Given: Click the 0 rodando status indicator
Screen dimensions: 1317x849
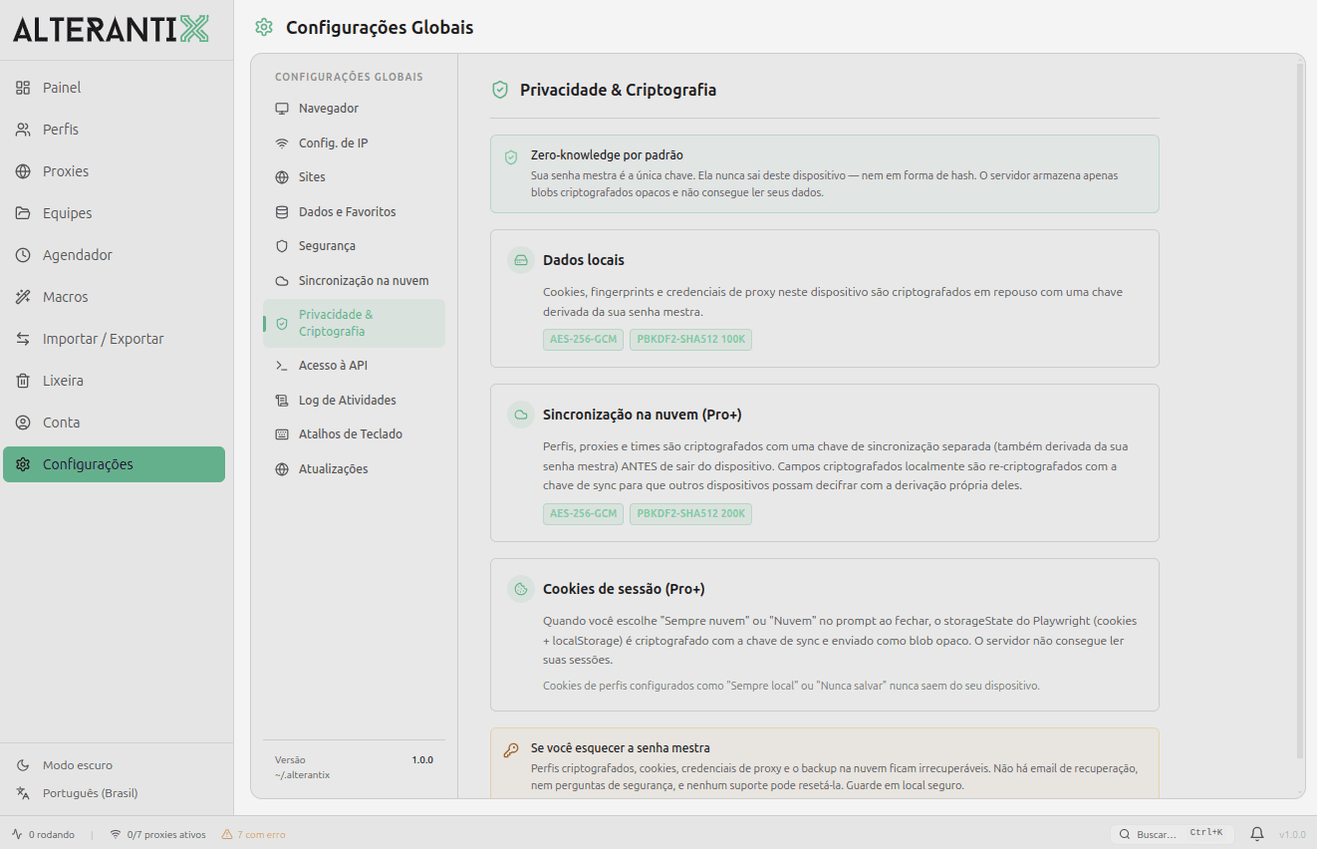Looking at the screenshot, I should tap(43, 834).
